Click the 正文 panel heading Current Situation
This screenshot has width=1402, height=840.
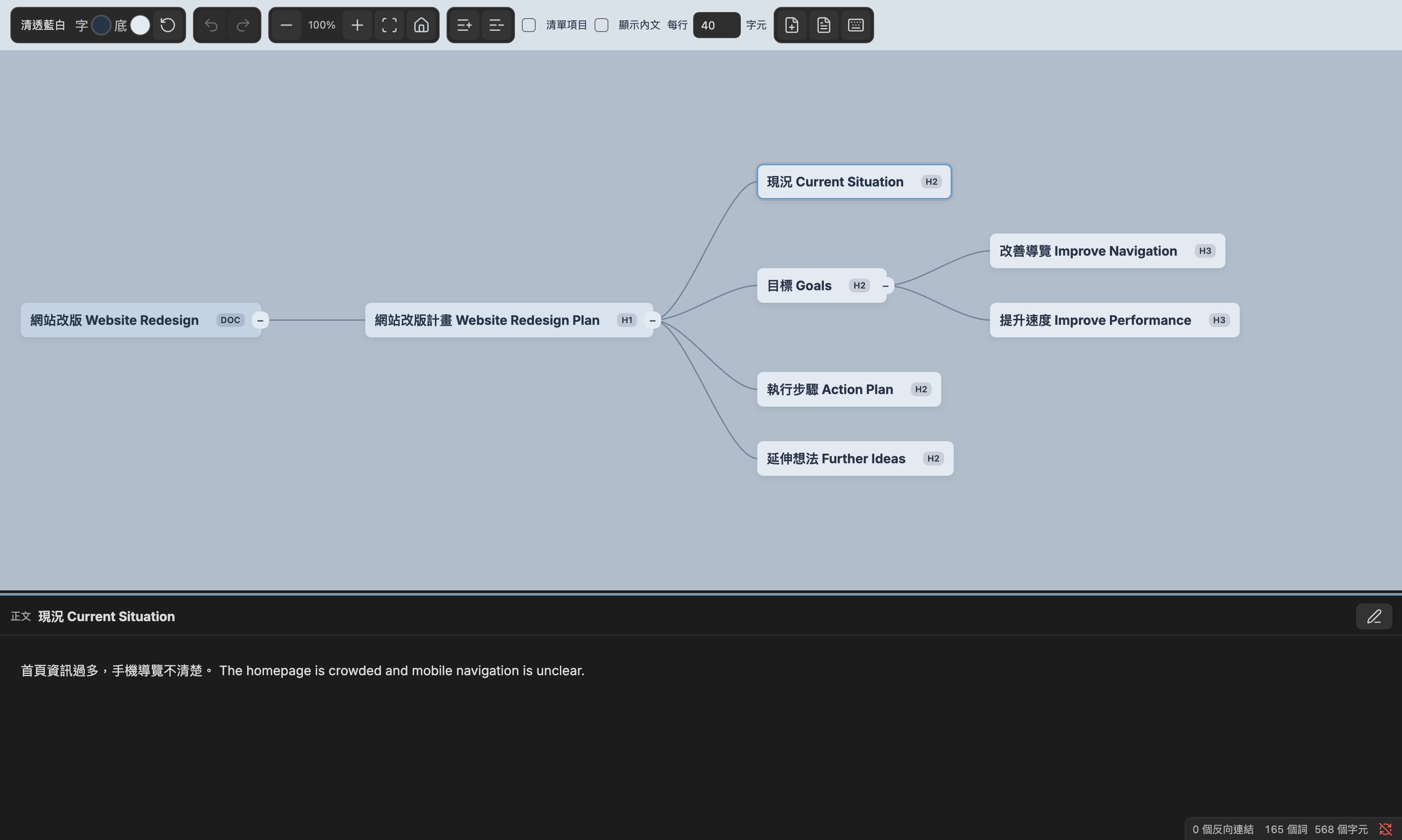[x=106, y=616]
